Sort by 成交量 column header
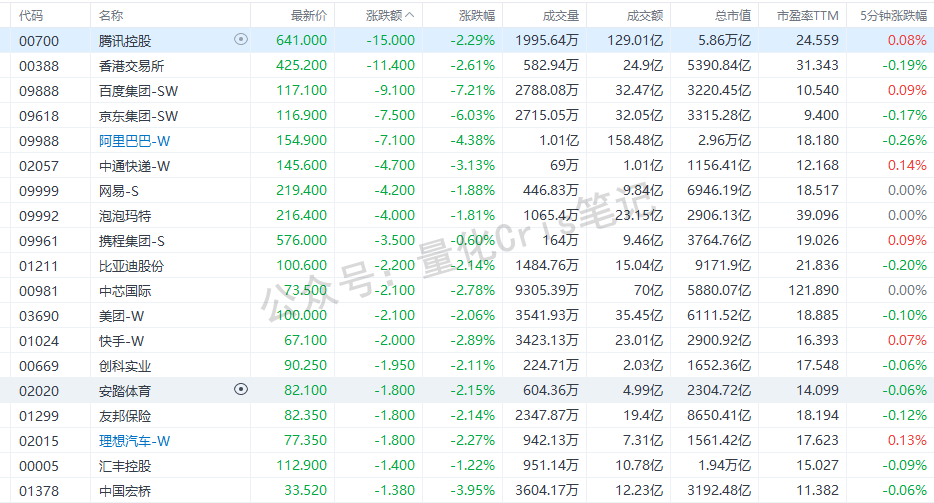934x503 pixels. pos(561,15)
